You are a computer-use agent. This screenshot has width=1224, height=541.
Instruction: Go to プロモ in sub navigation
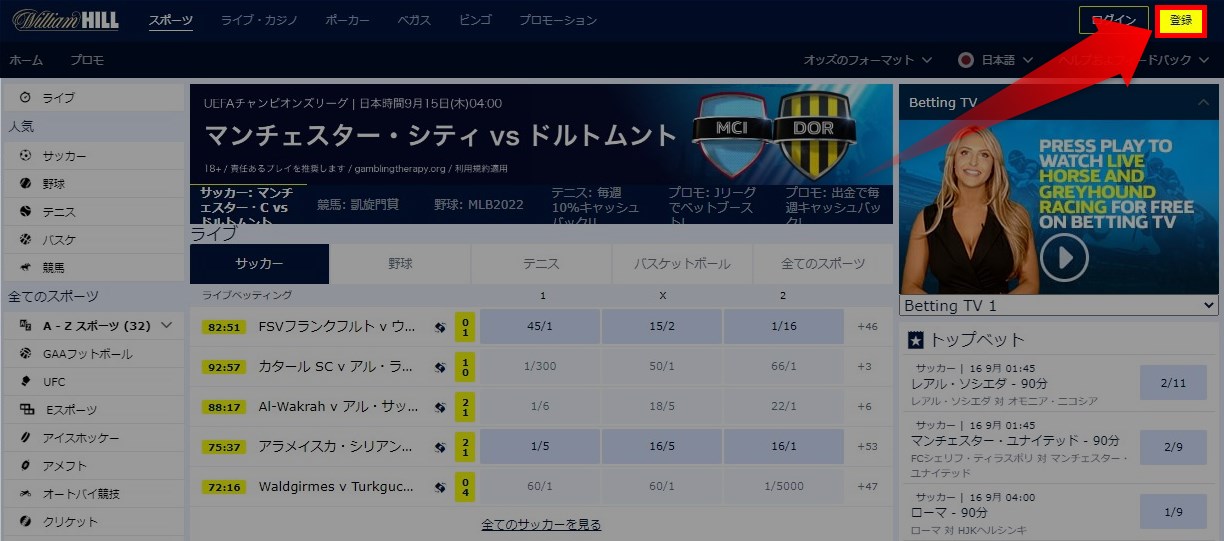point(87,60)
